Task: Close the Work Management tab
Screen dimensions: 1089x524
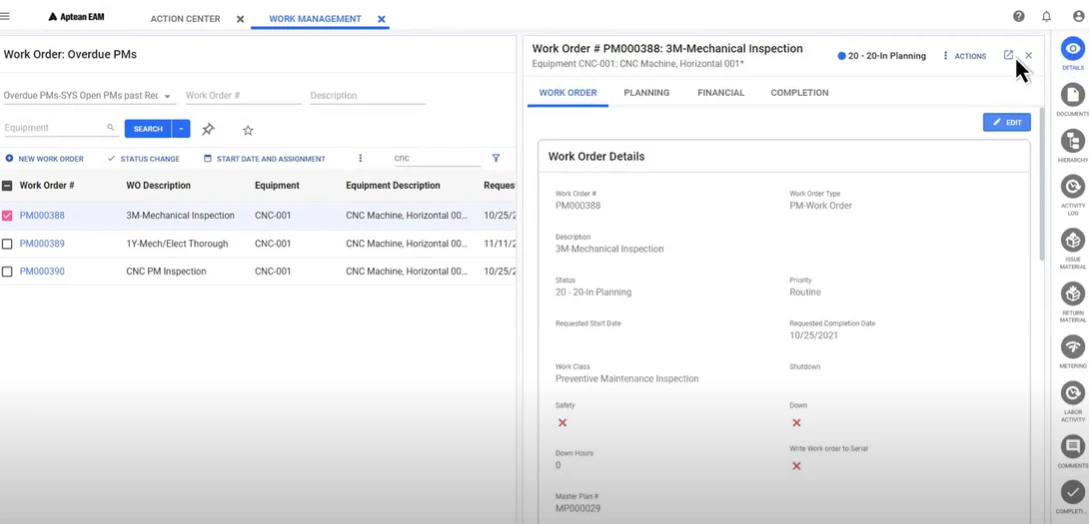Action: click(381, 19)
